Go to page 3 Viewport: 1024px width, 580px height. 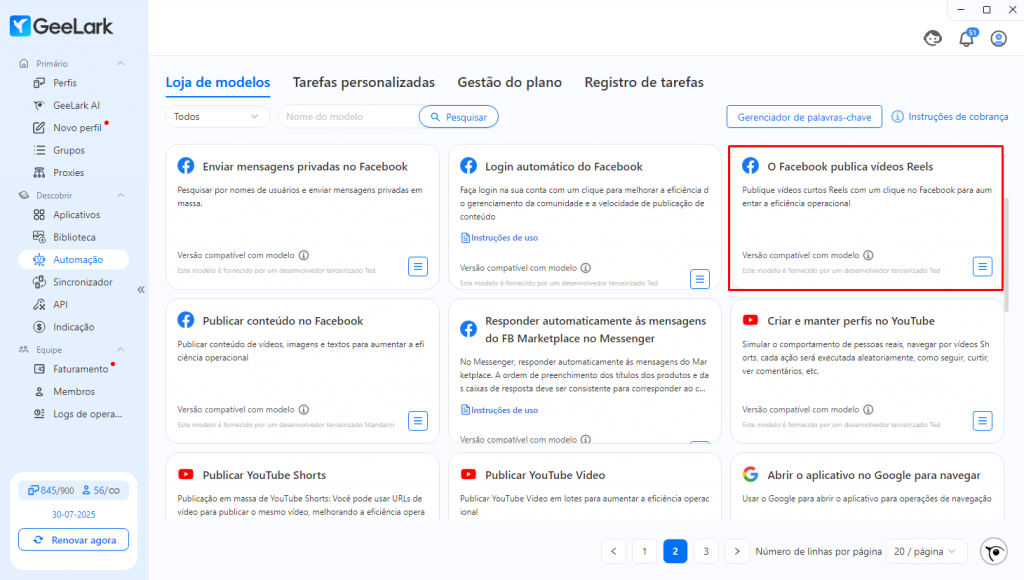tap(706, 551)
